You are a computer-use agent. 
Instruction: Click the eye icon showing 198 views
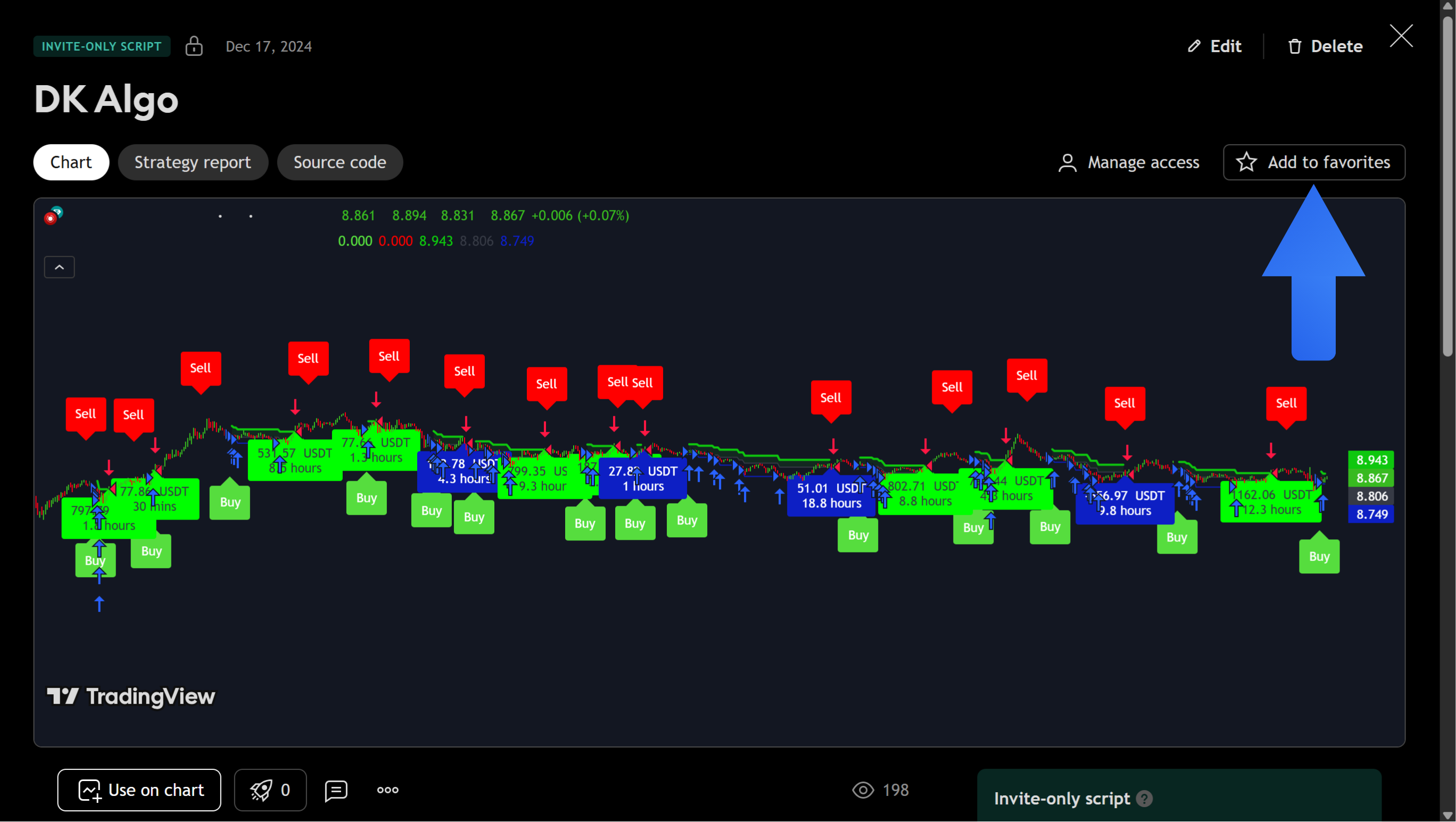pyautogui.click(x=863, y=790)
